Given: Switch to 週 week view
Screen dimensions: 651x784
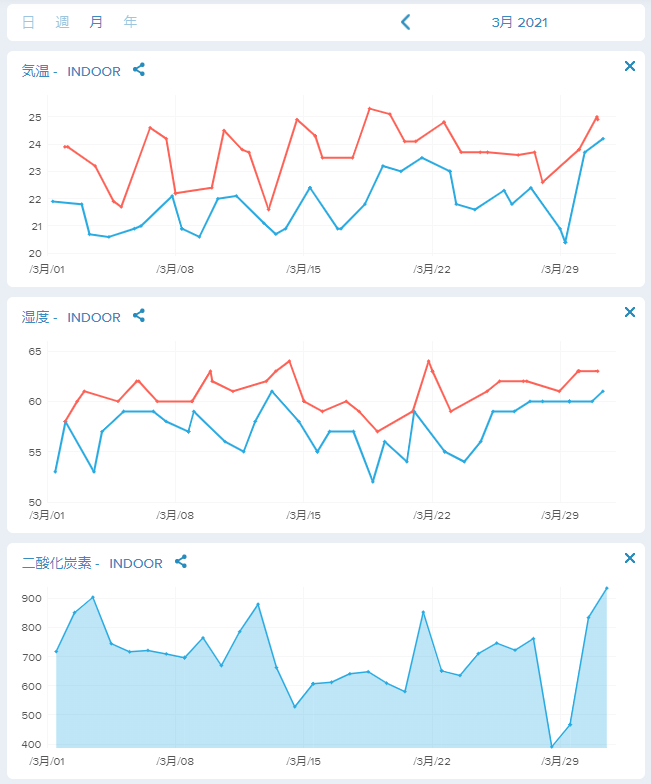Looking at the screenshot, I should [x=62, y=22].
